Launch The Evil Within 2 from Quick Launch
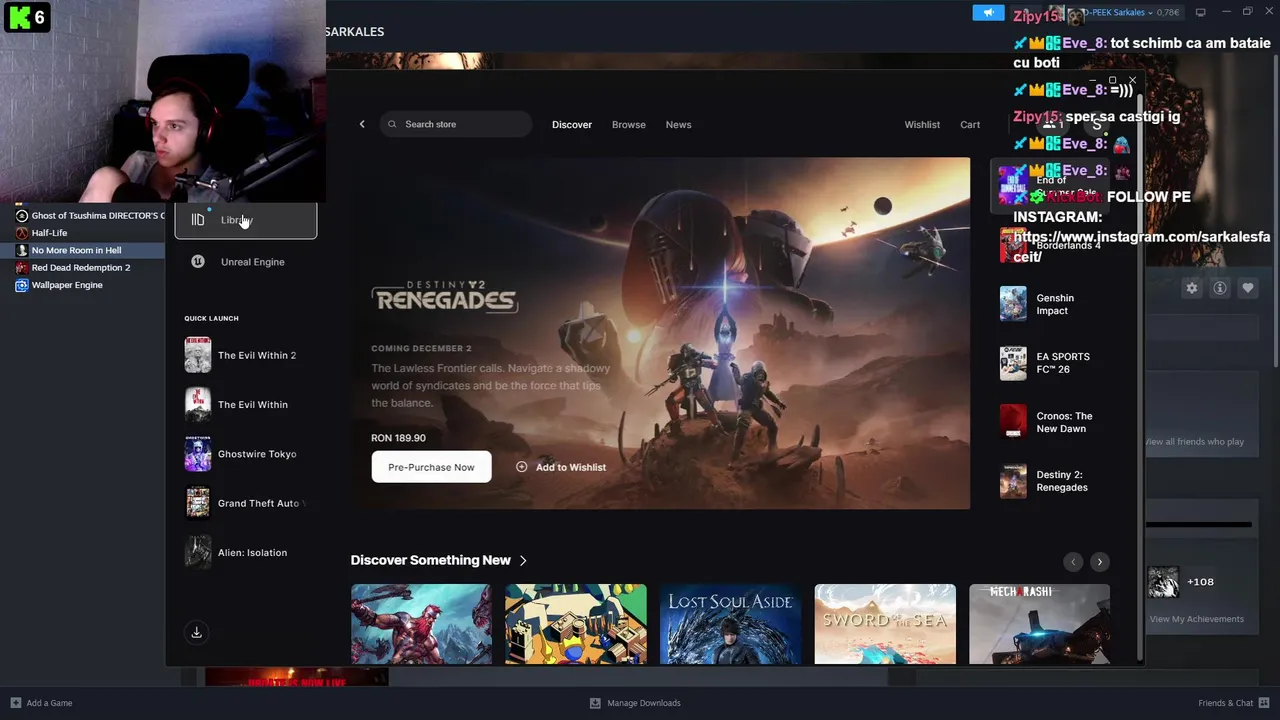Image resolution: width=1280 pixels, height=720 pixels. [246, 355]
